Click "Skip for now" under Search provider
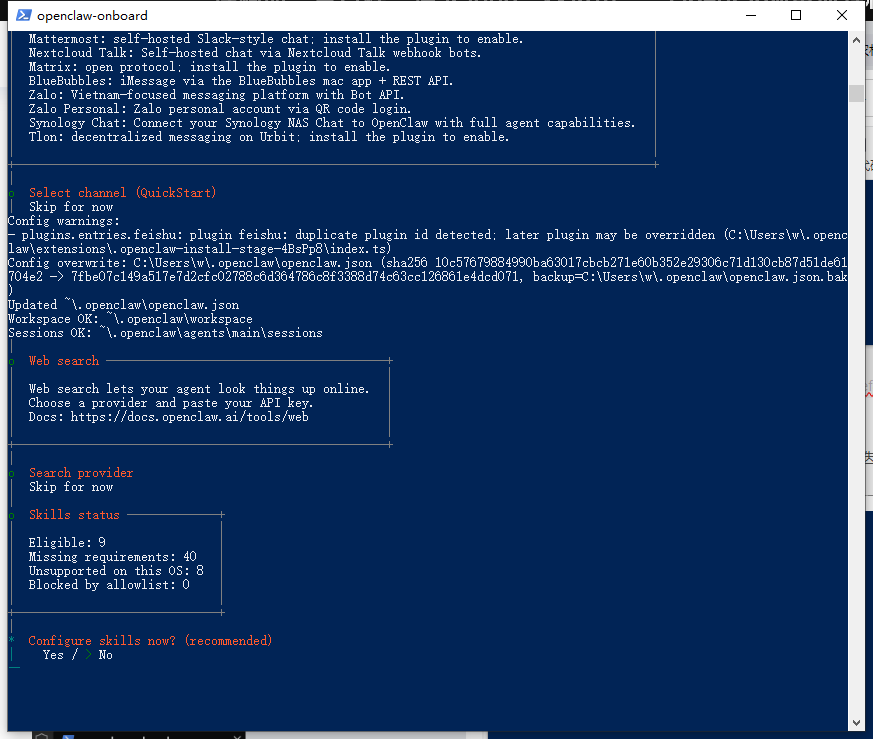 point(71,487)
